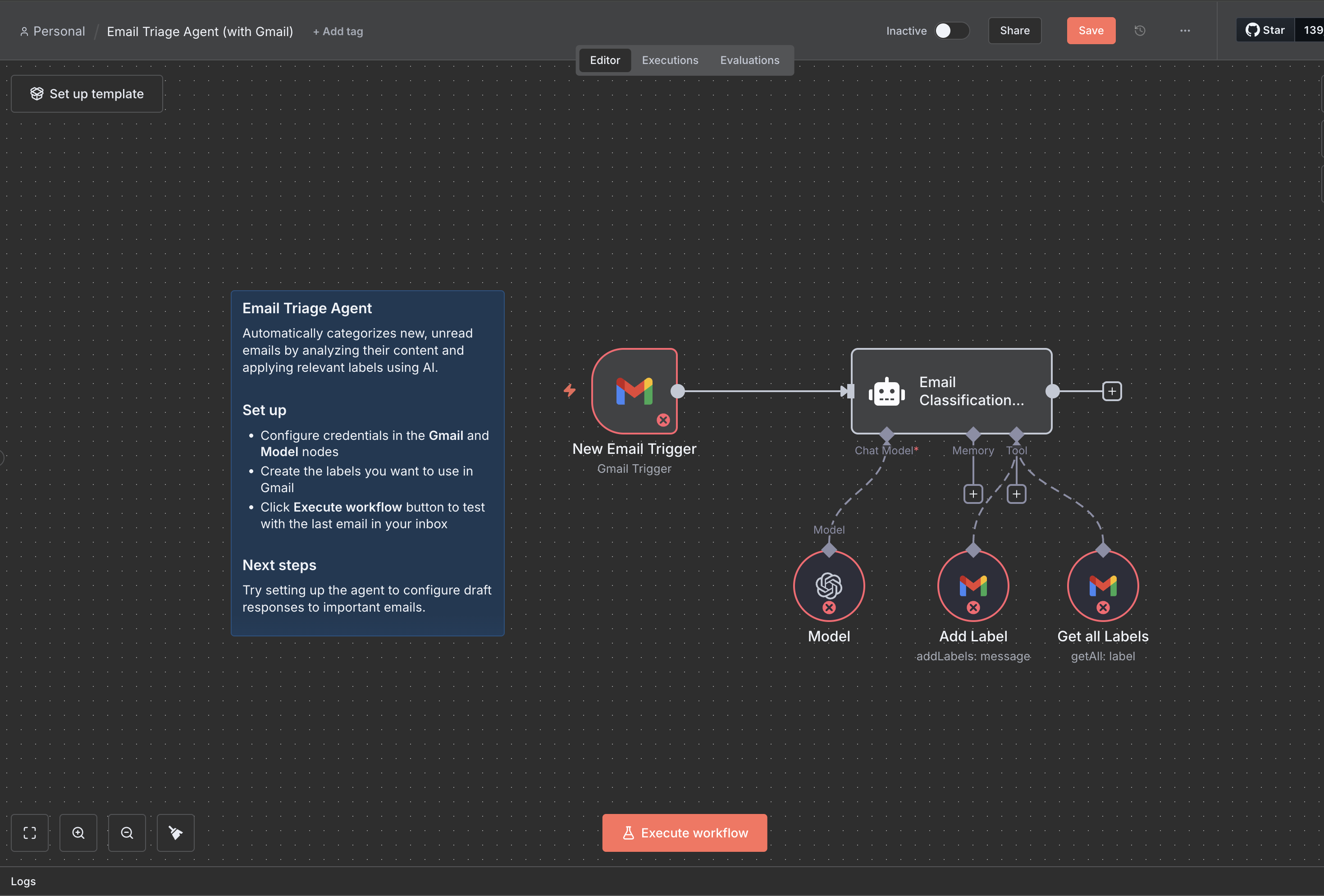Click the Tool plus connector
This screenshot has width=1324, height=896.
[1016, 493]
